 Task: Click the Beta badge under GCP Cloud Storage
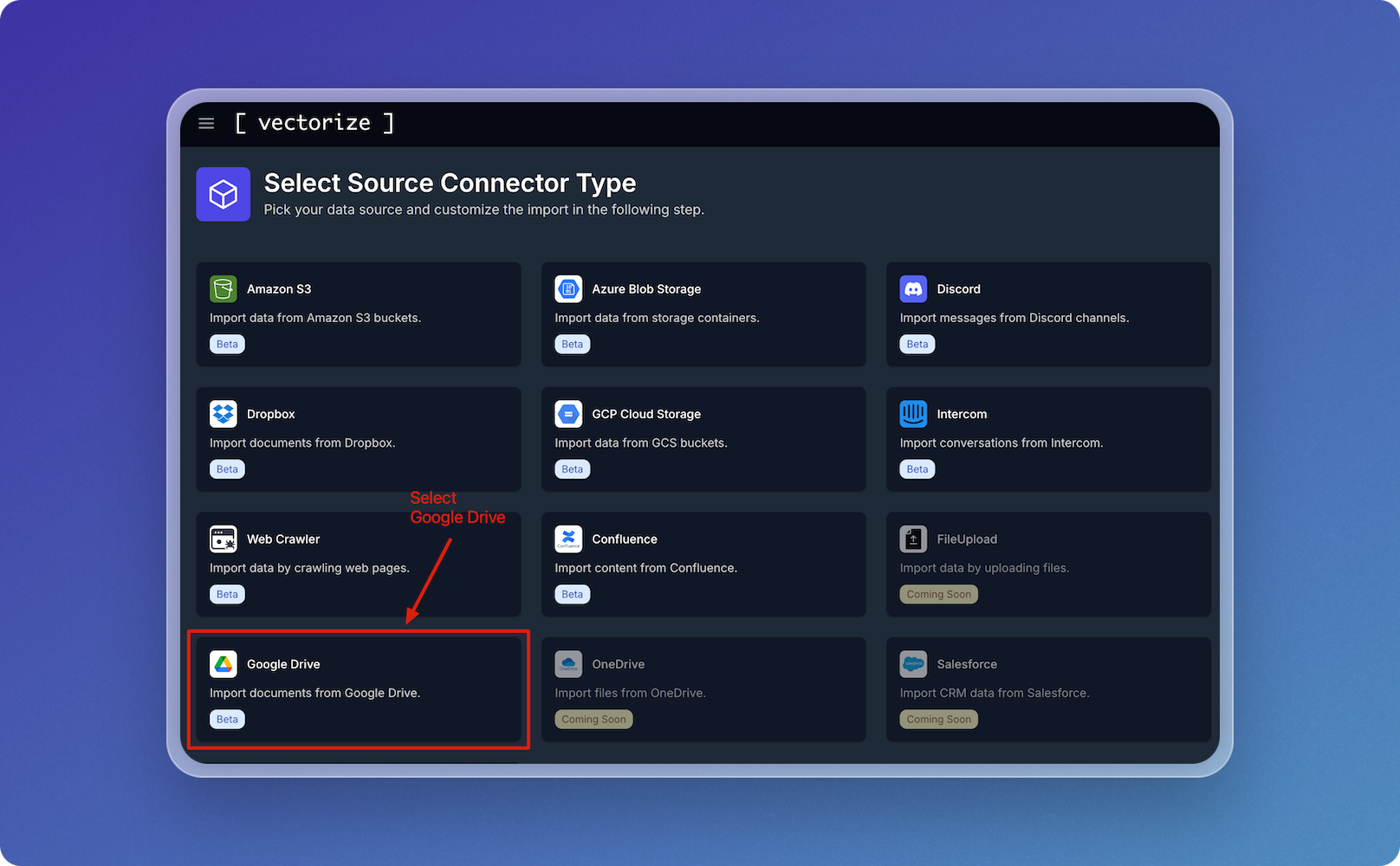(x=573, y=469)
